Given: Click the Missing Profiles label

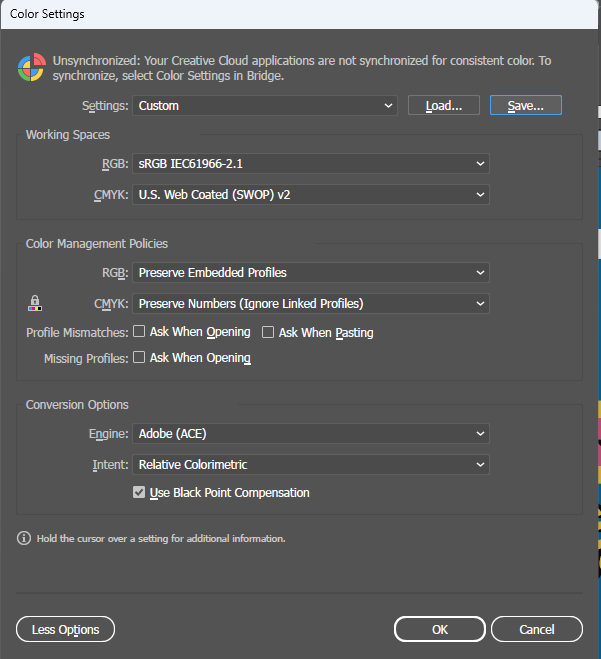Looking at the screenshot, I should [x=86, y=358].
